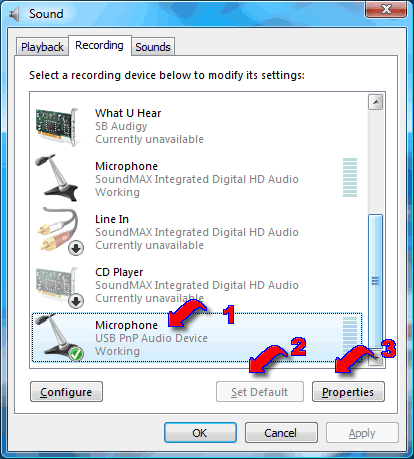Click the SoundMAX Microphone device icon
Image resolution: width=414 pixels, height=459 pixels.
coord(57,178)
